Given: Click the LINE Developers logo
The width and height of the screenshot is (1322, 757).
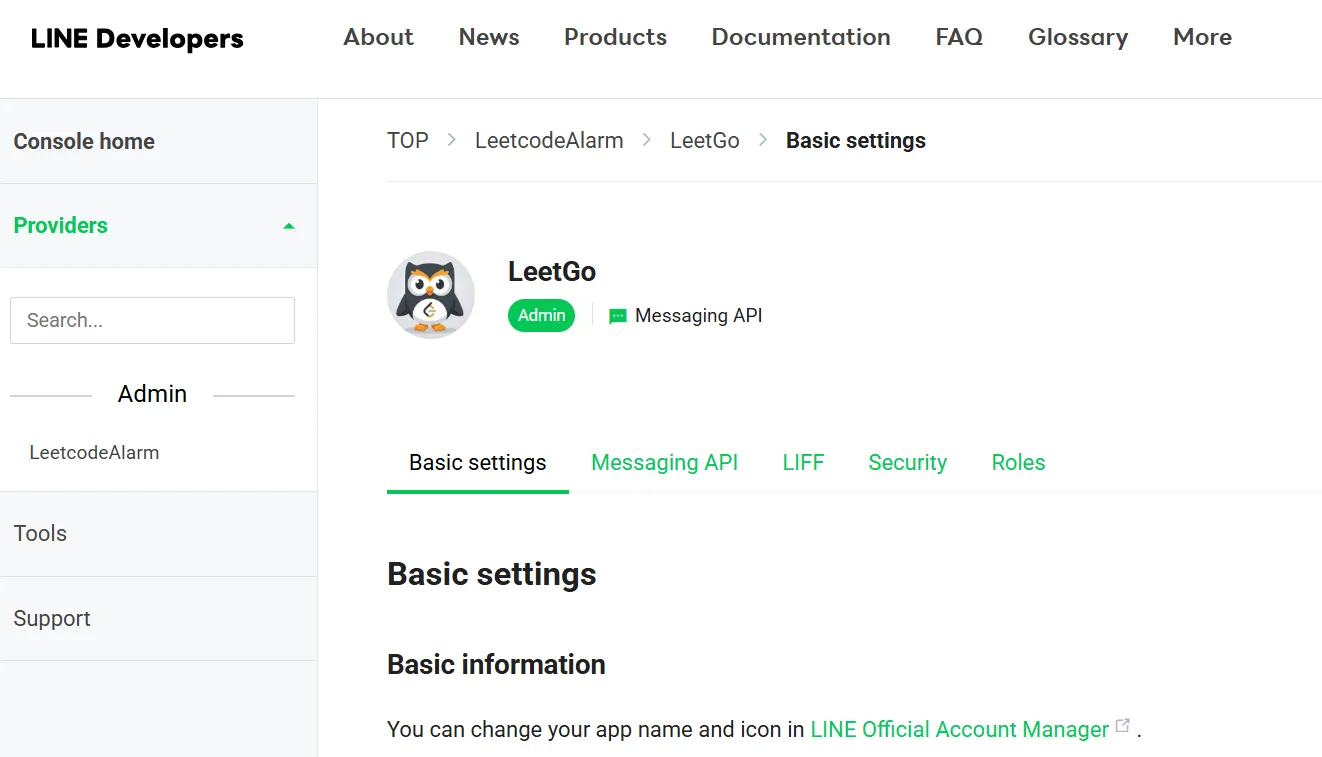Looking at the screenshot, I should 137,38.
